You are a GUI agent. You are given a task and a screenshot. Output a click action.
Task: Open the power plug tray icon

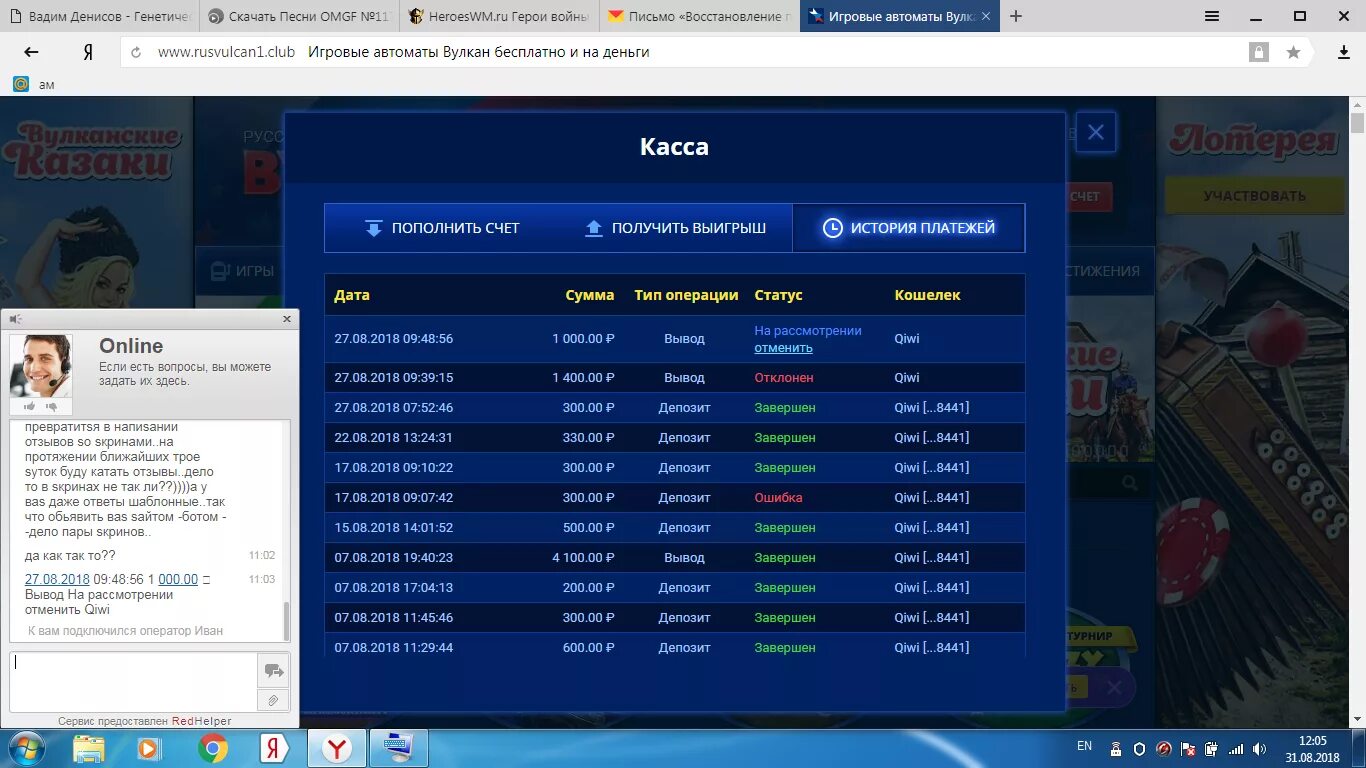tap(1212, 748)
